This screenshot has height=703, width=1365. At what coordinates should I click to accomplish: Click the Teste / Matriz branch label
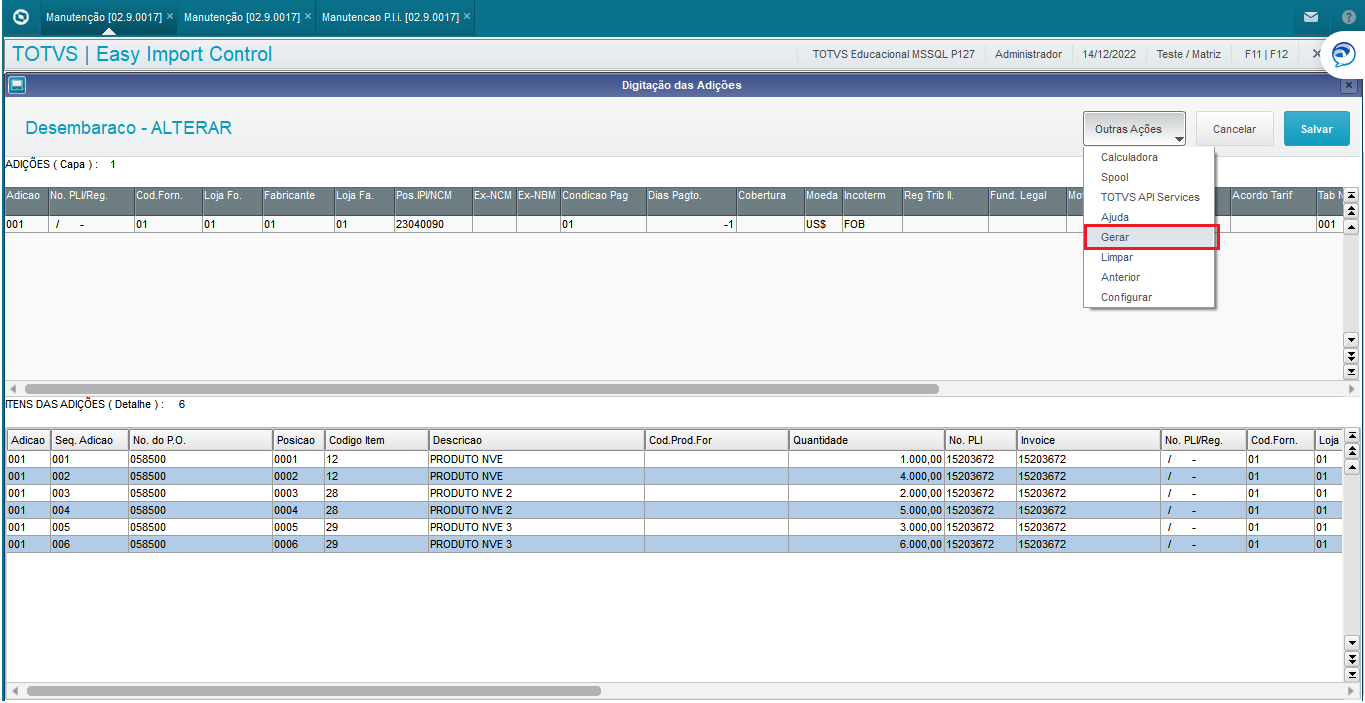coord(1188,54)
